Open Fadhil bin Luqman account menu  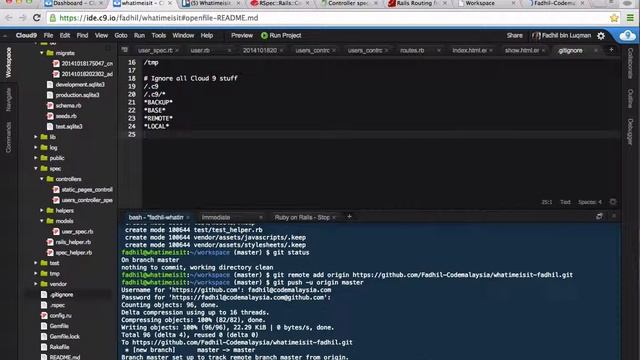click(x=562, y=36)
